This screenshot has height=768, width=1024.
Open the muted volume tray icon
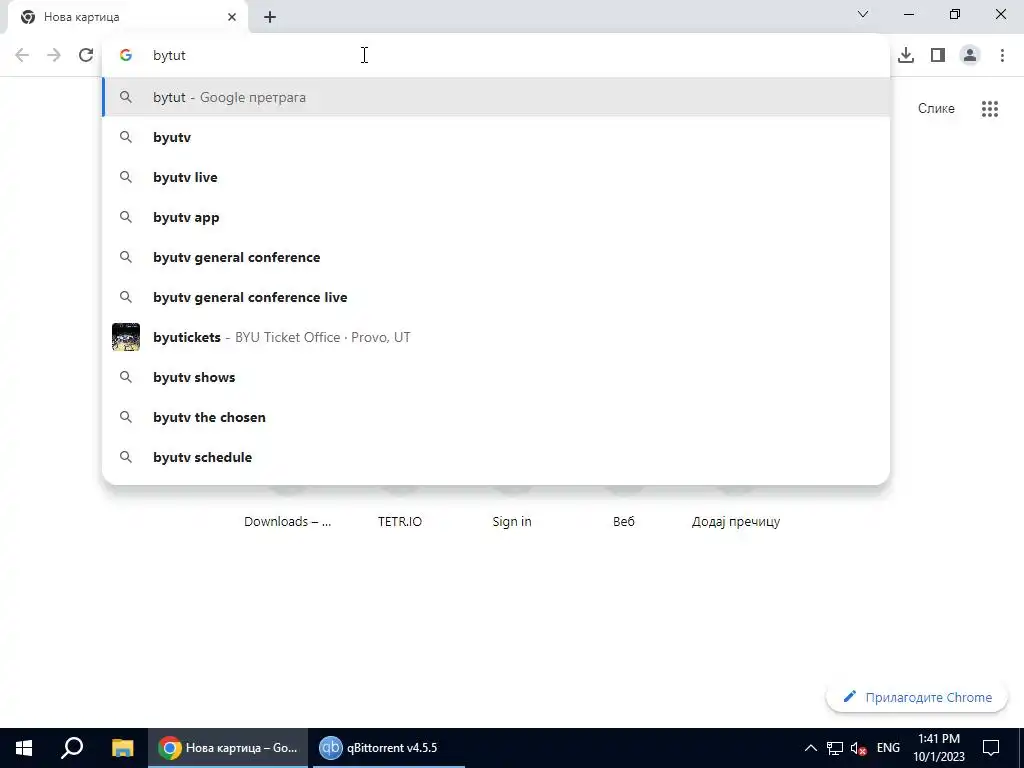click(x=859, y=748)
